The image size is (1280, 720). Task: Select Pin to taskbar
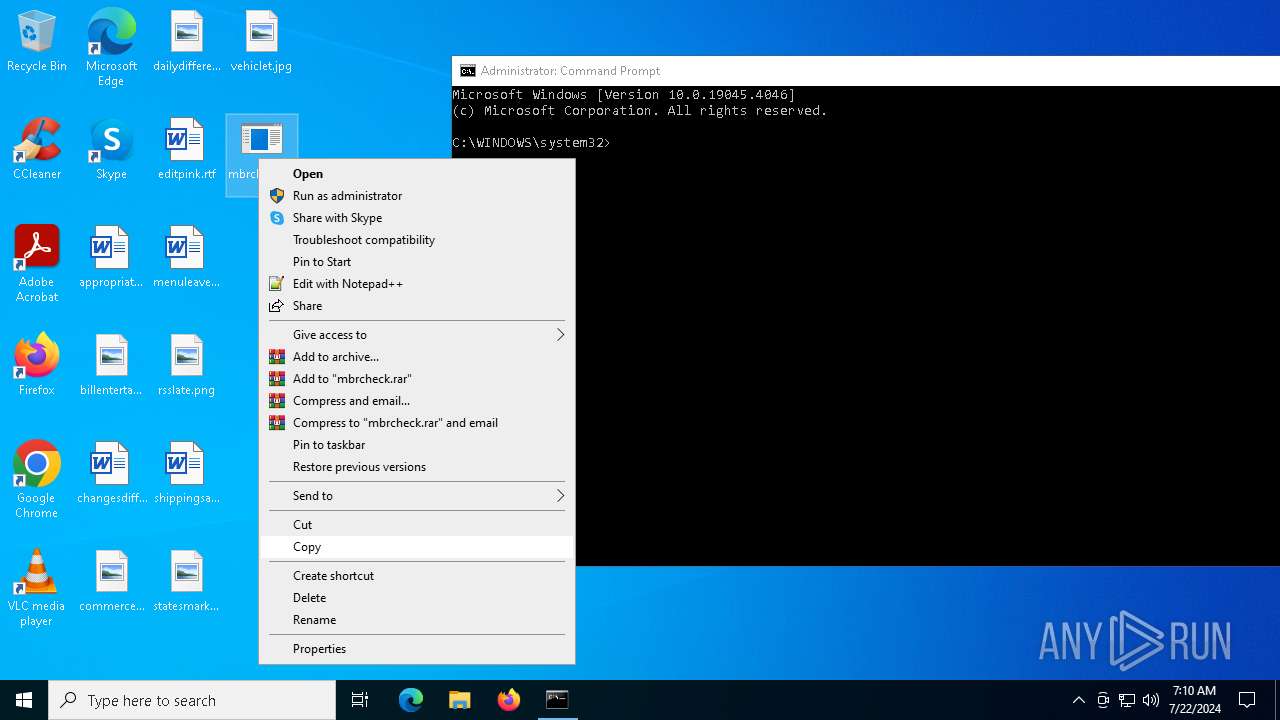pos(416,445)
